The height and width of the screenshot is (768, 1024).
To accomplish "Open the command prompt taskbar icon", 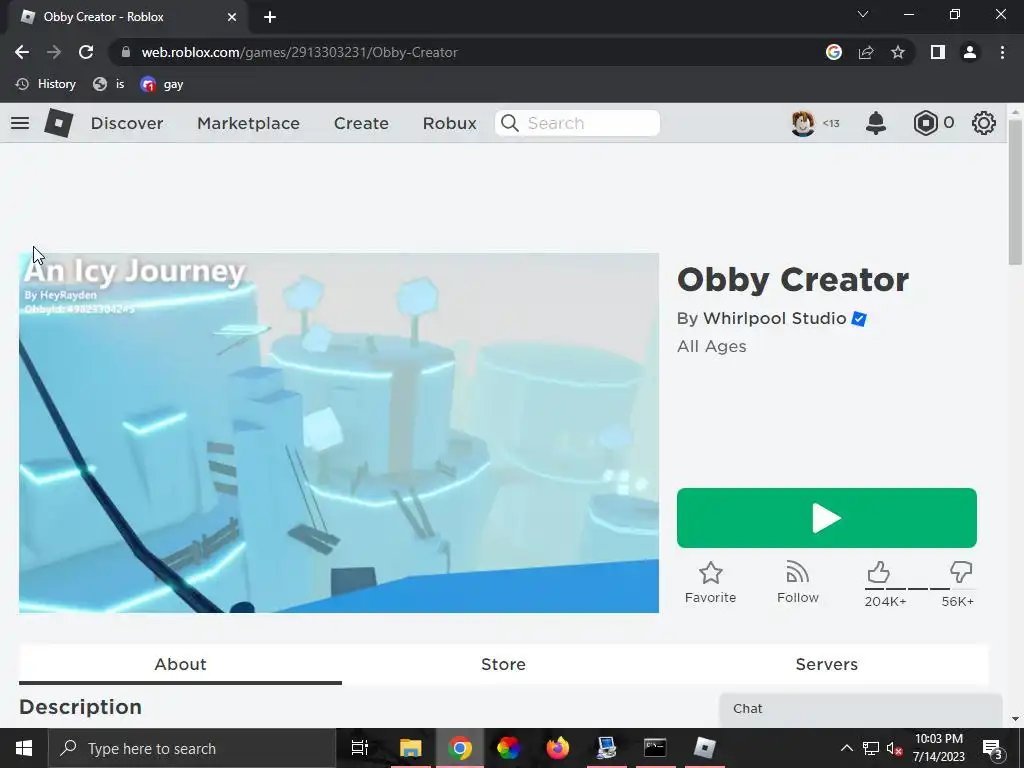I will (655, 748).
